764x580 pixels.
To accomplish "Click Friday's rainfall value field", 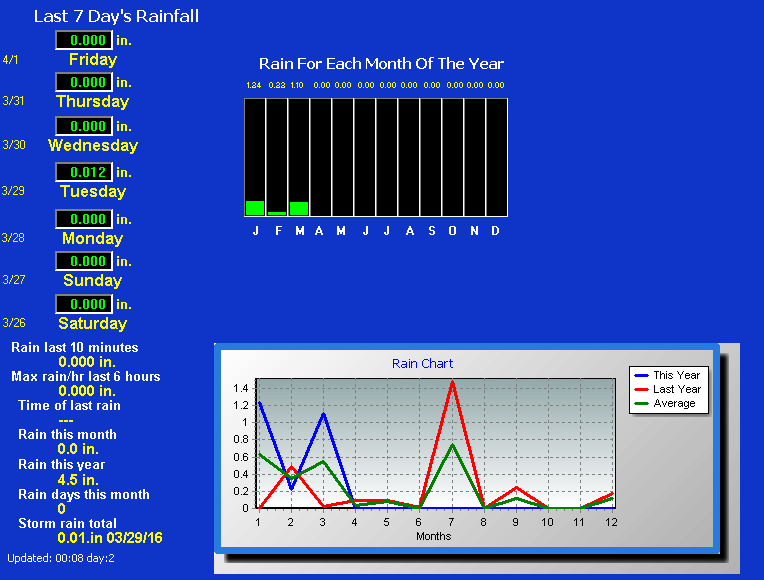I will point(82,40).
